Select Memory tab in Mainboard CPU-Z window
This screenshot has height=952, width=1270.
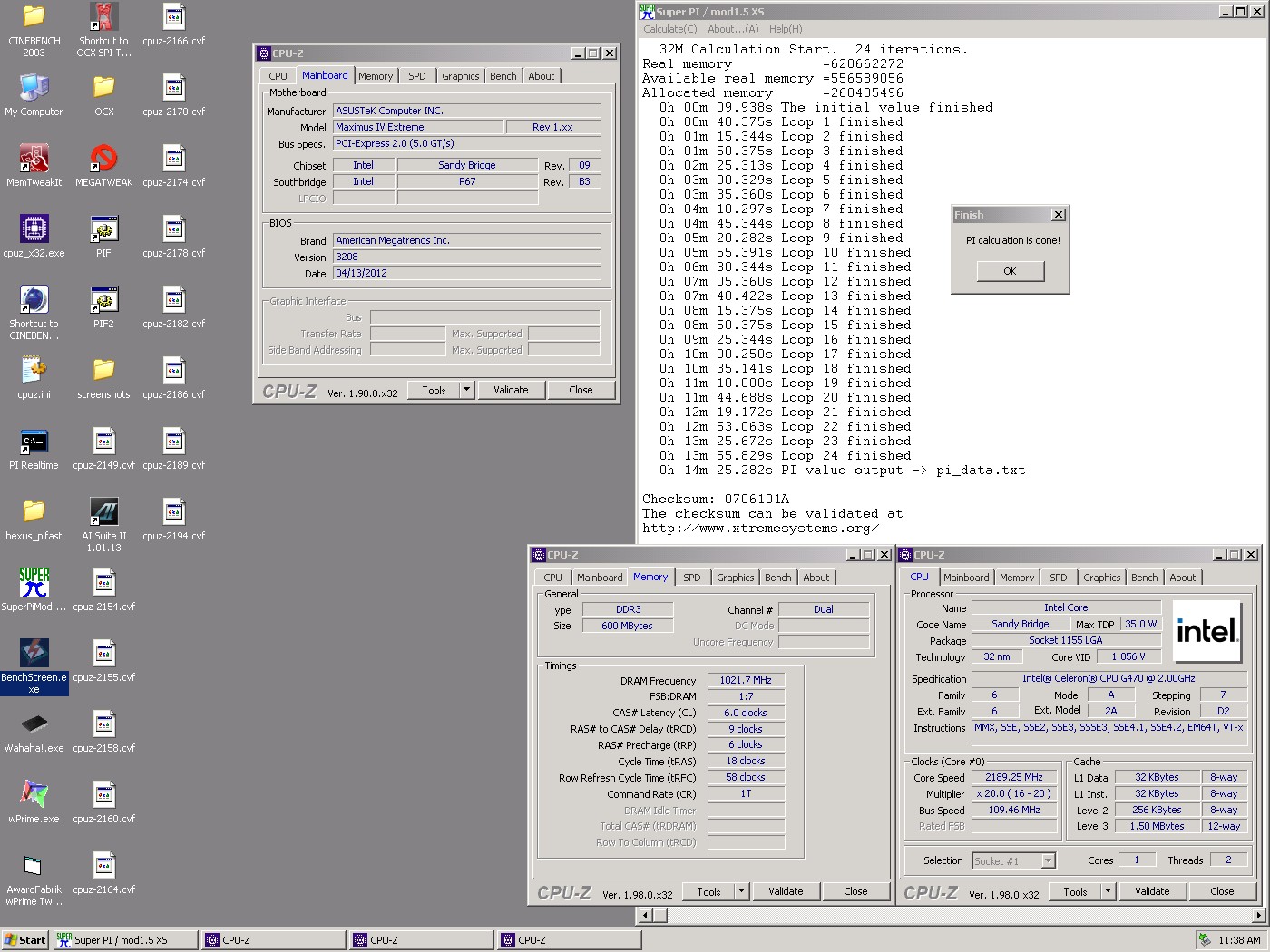(376, 76)
